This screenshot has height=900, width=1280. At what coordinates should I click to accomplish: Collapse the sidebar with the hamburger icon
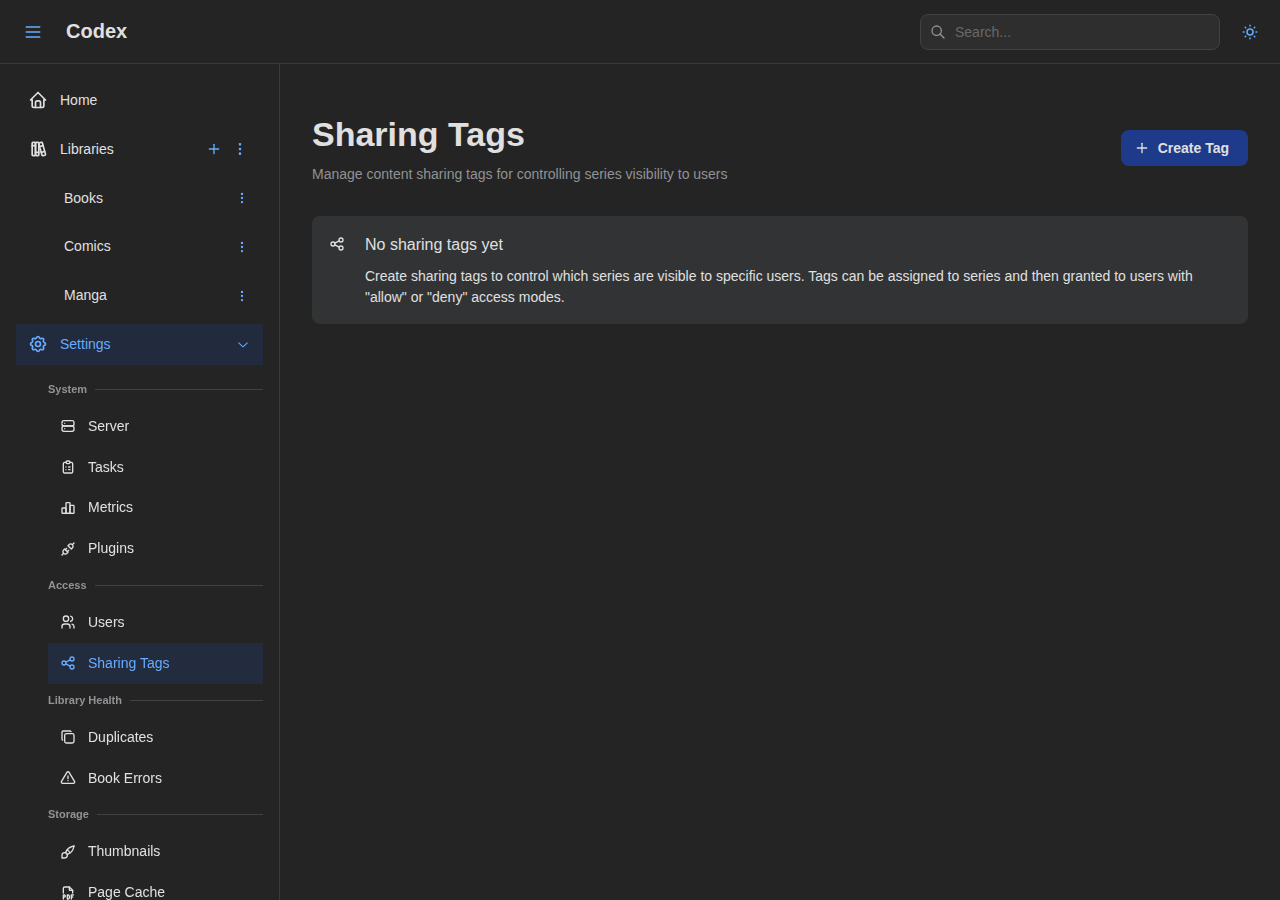click(32, 31)
